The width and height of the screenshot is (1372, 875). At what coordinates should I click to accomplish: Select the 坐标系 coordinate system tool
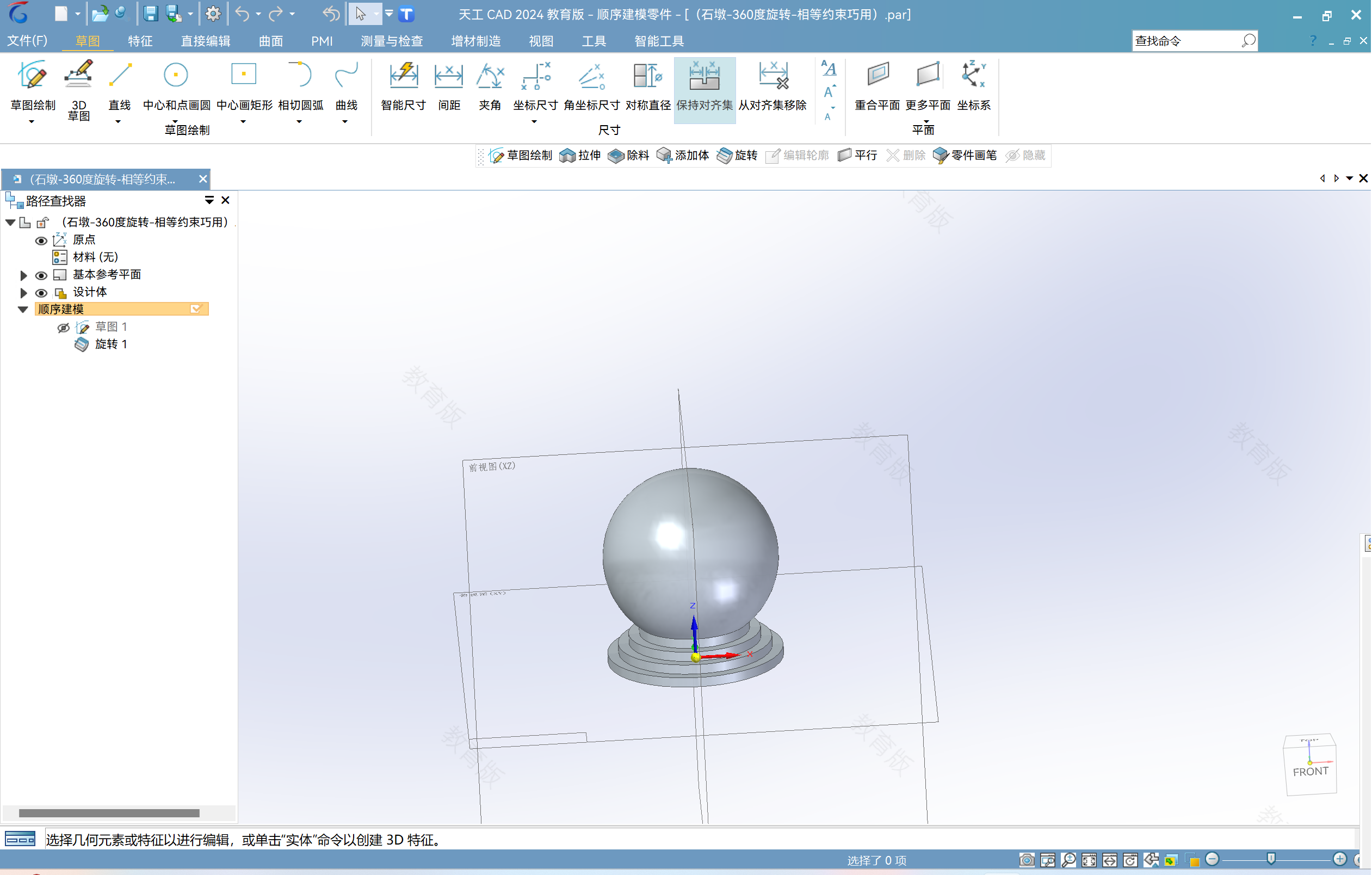click(x=973, y=85)
